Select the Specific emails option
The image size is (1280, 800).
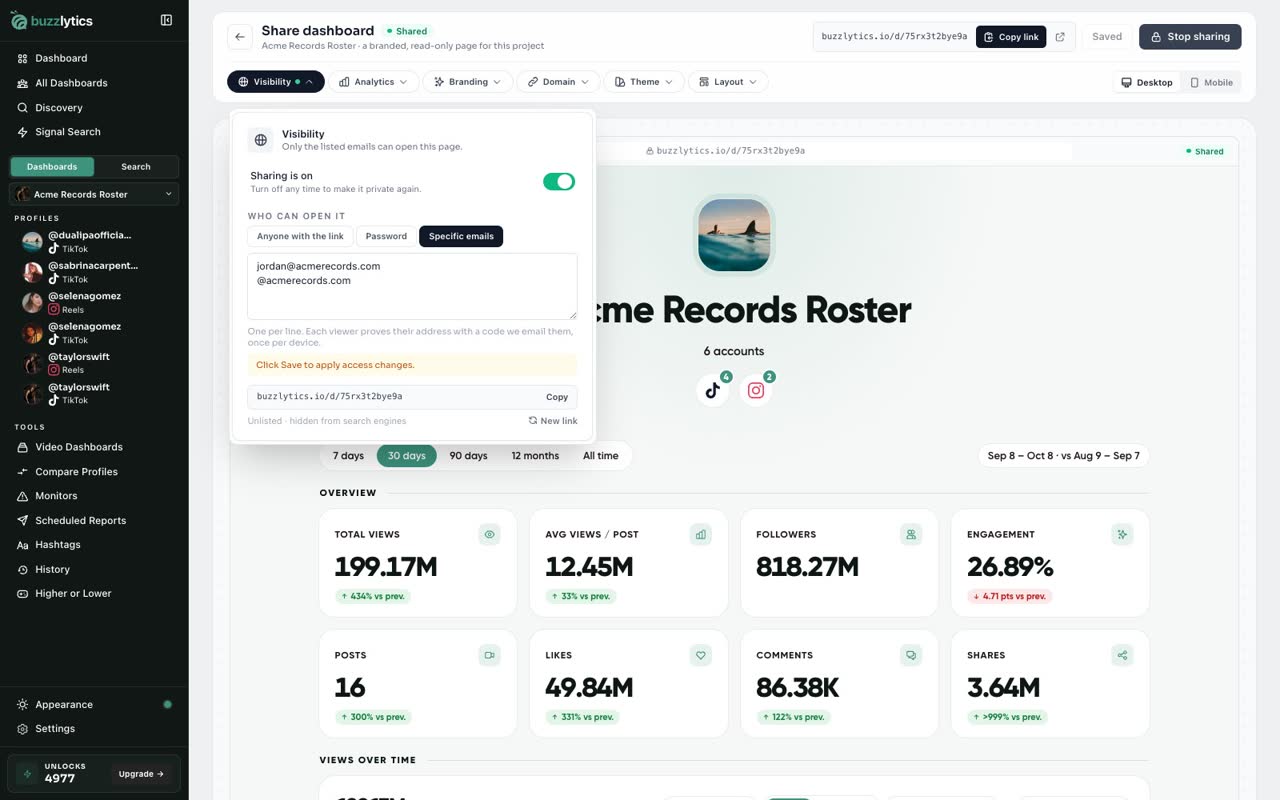point(461,236)
